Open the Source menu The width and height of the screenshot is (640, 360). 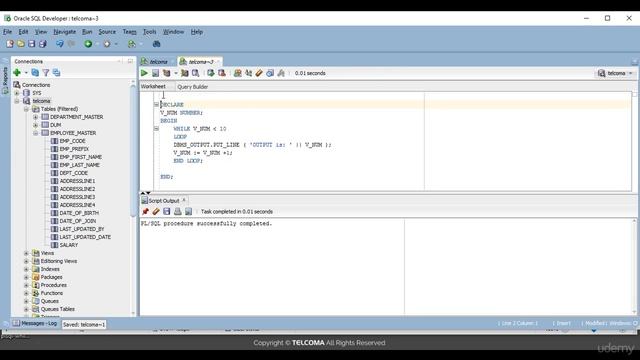107,31
